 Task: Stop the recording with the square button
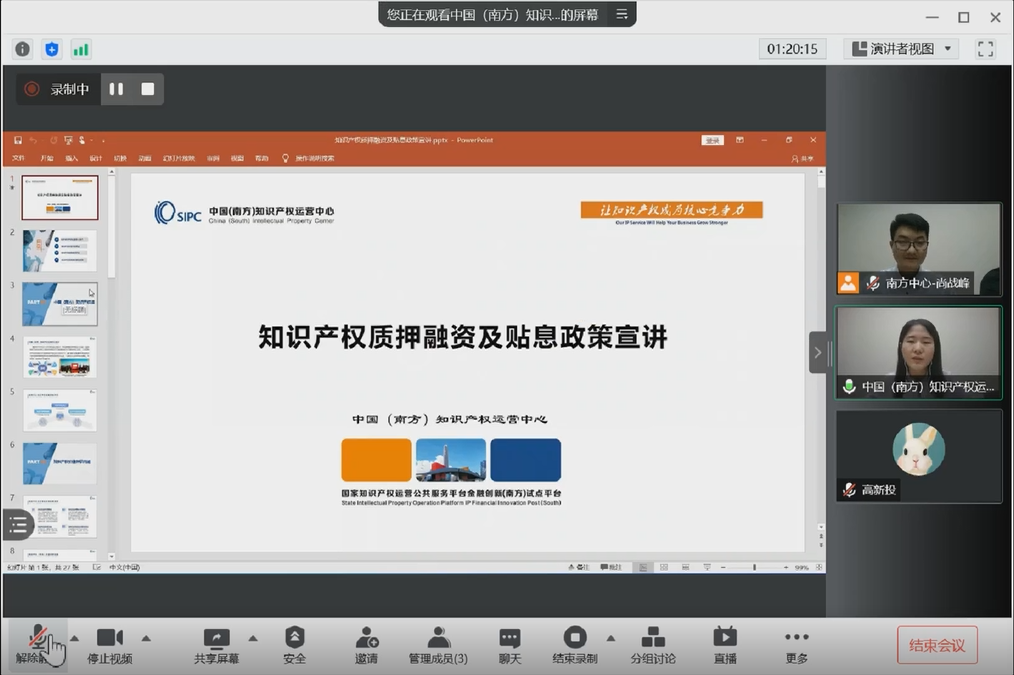(147, 89)
